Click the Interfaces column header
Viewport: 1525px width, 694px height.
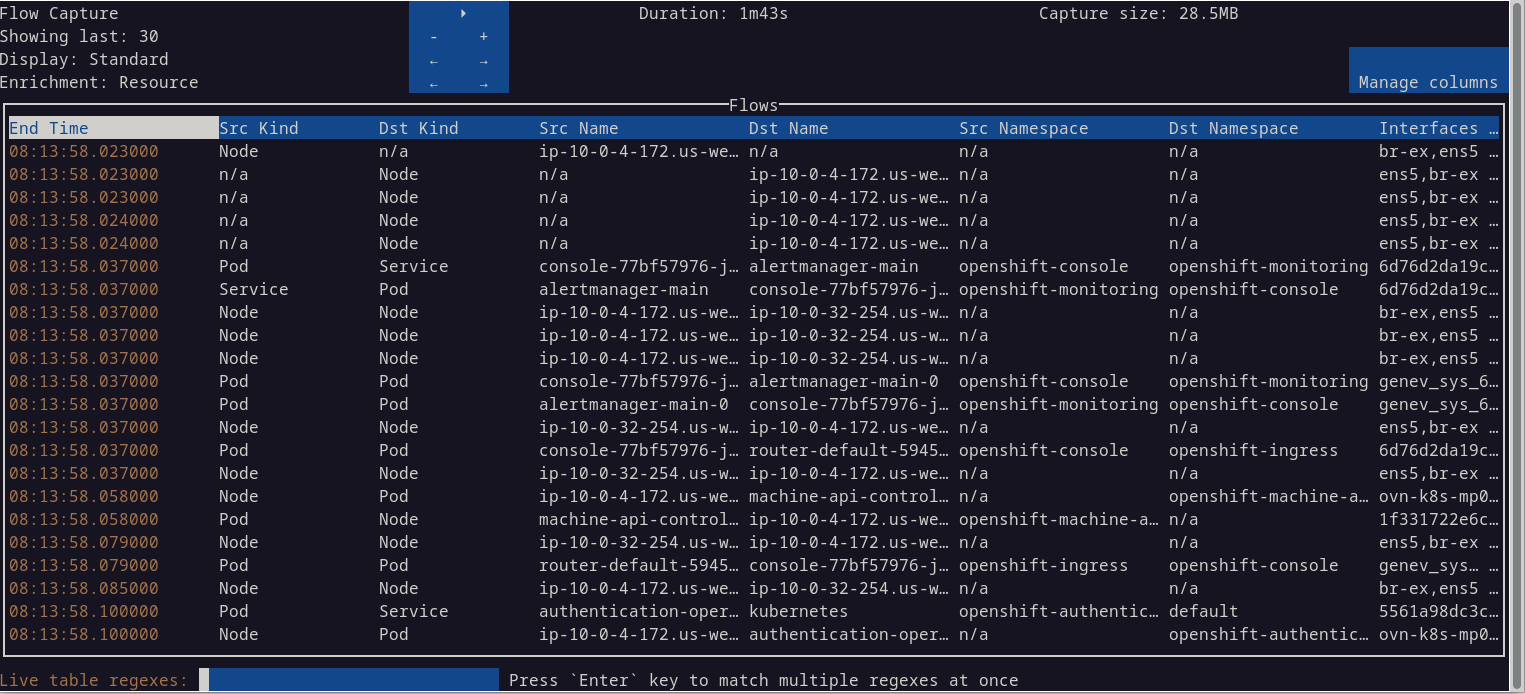(1432, 128)
